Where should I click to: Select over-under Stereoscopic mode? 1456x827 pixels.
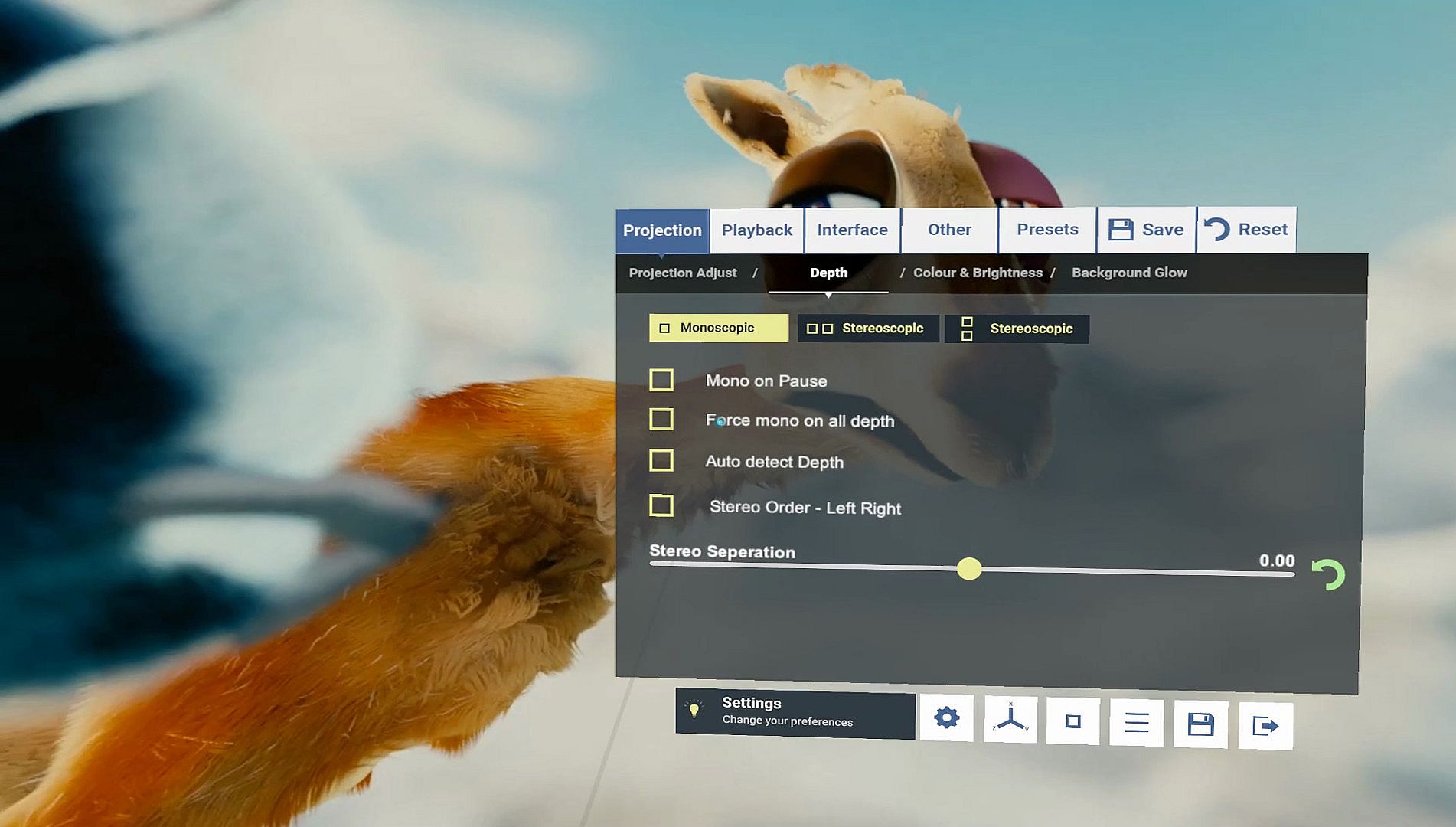1017,329
